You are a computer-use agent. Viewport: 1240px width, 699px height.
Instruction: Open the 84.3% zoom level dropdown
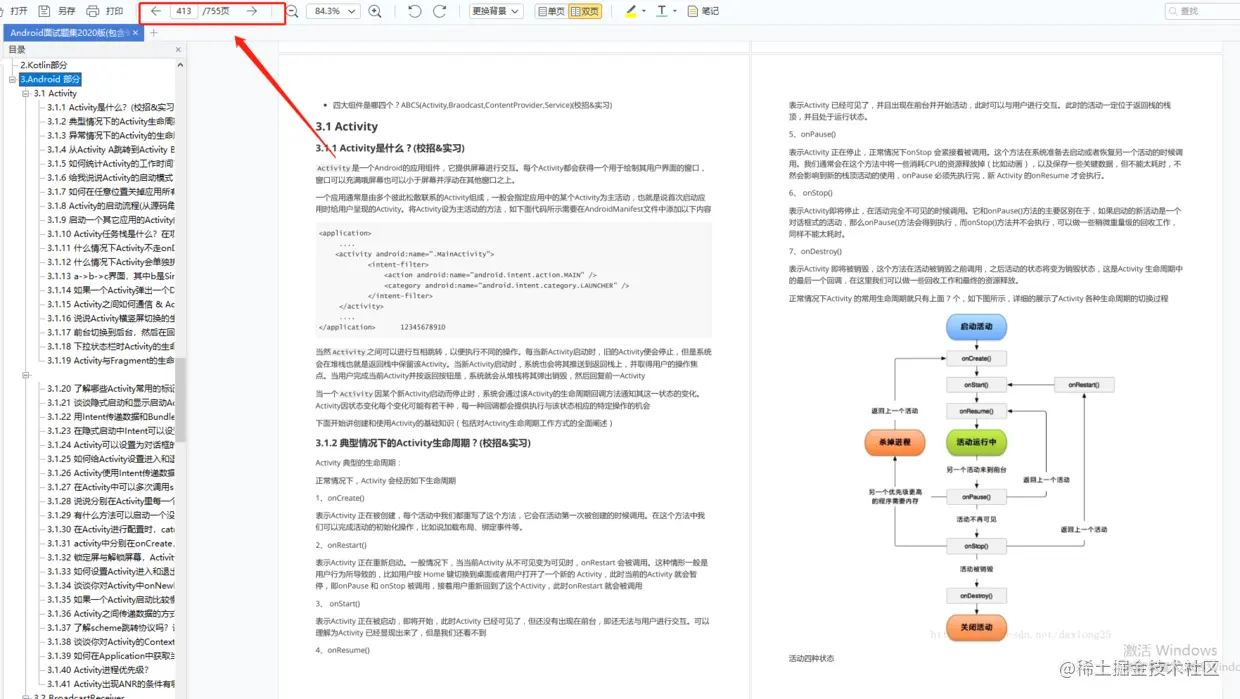tap(333, 11)
